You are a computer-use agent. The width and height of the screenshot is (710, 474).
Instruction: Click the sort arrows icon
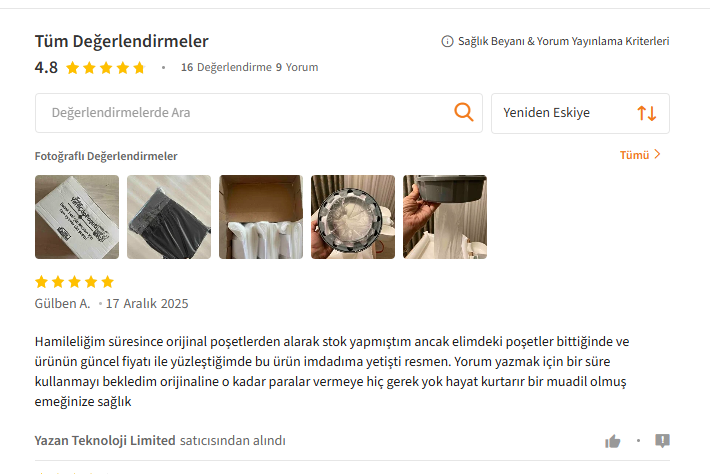click(x=647, y=113)
